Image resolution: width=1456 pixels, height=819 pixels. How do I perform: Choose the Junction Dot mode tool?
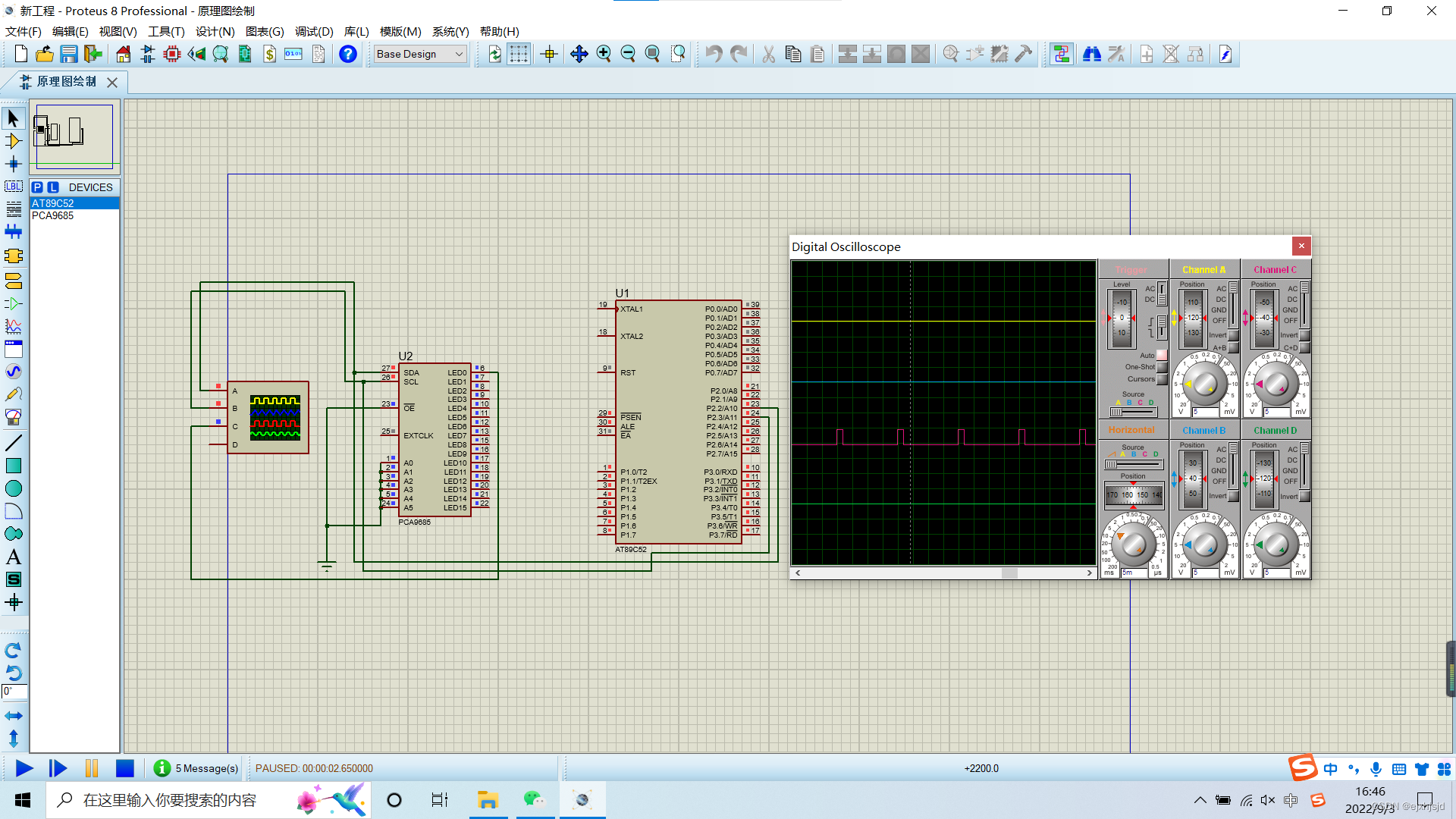pos(13,164)
